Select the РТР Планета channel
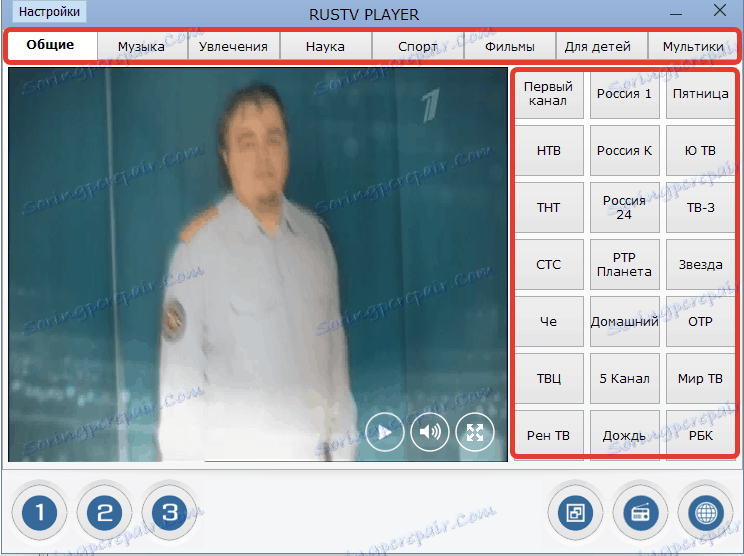 (624, 265)
